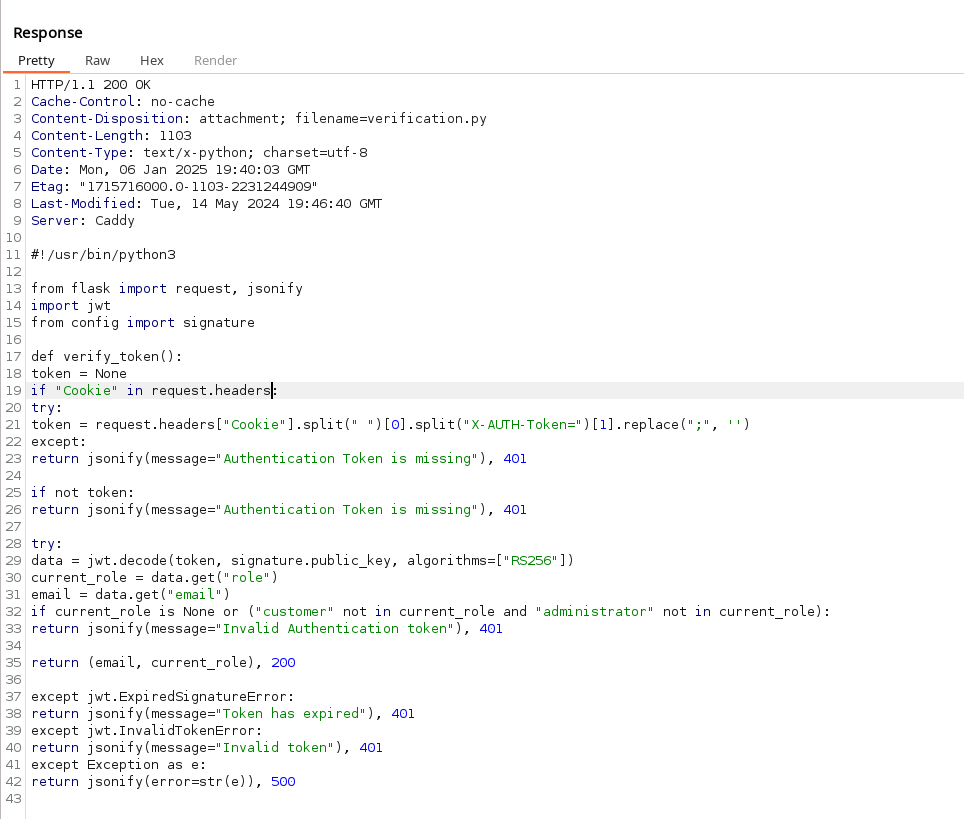Click 'except Exception as e:' line
Viewport: 964px width, 819px height.
tap(119, 765)
